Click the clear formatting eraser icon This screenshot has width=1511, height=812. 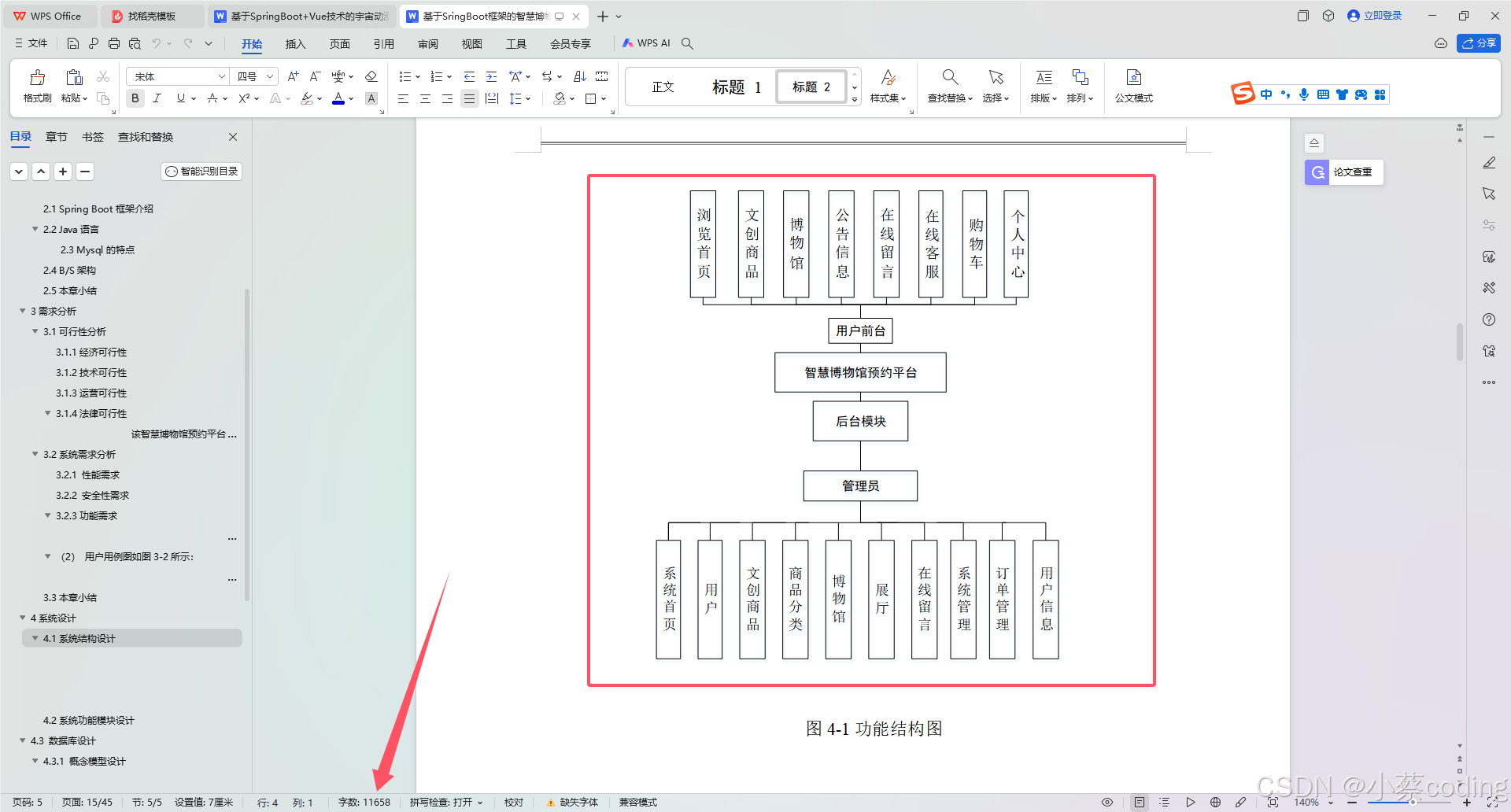[371, 76]
